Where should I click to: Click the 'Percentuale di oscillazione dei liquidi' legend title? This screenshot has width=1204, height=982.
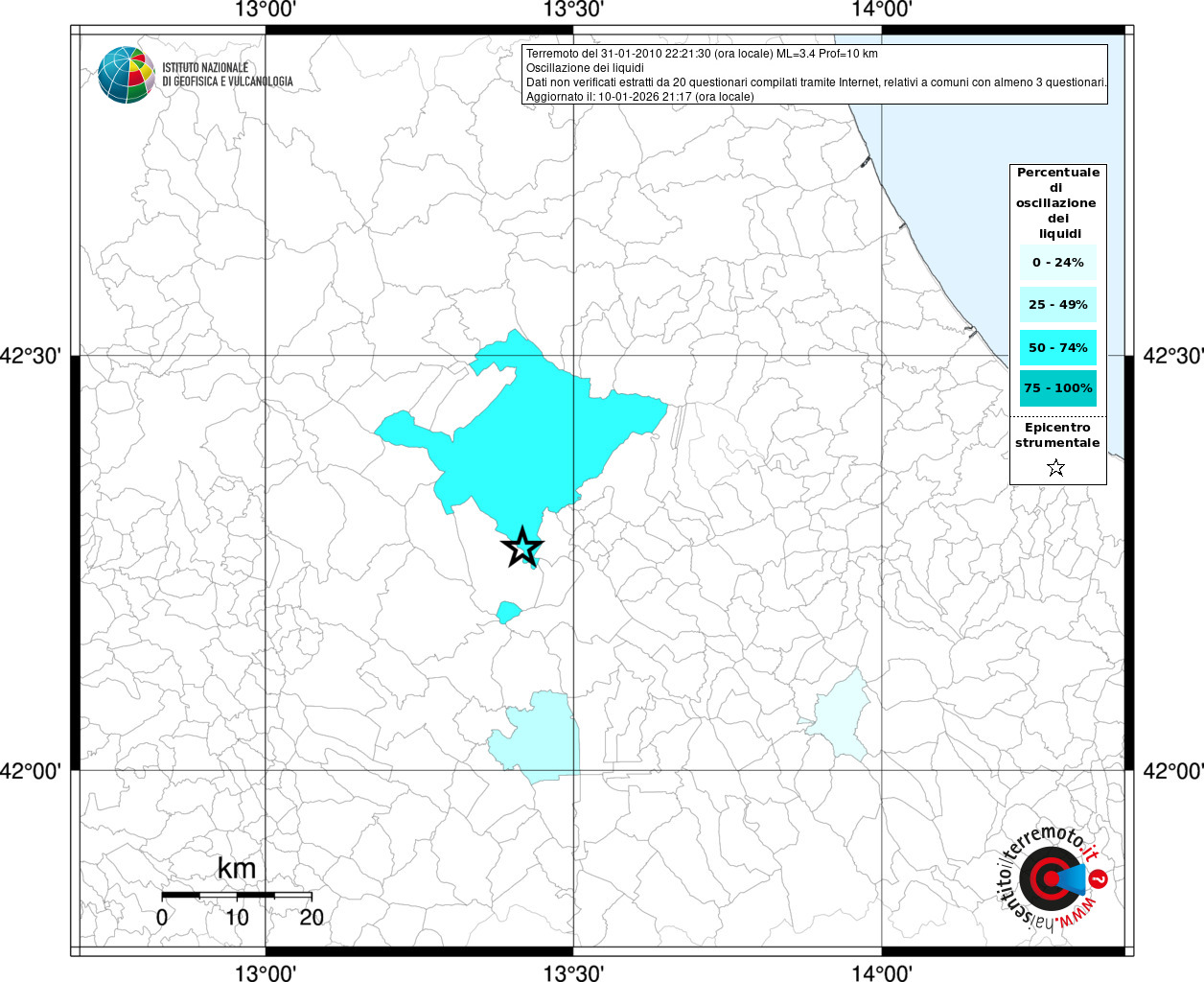1057,203
